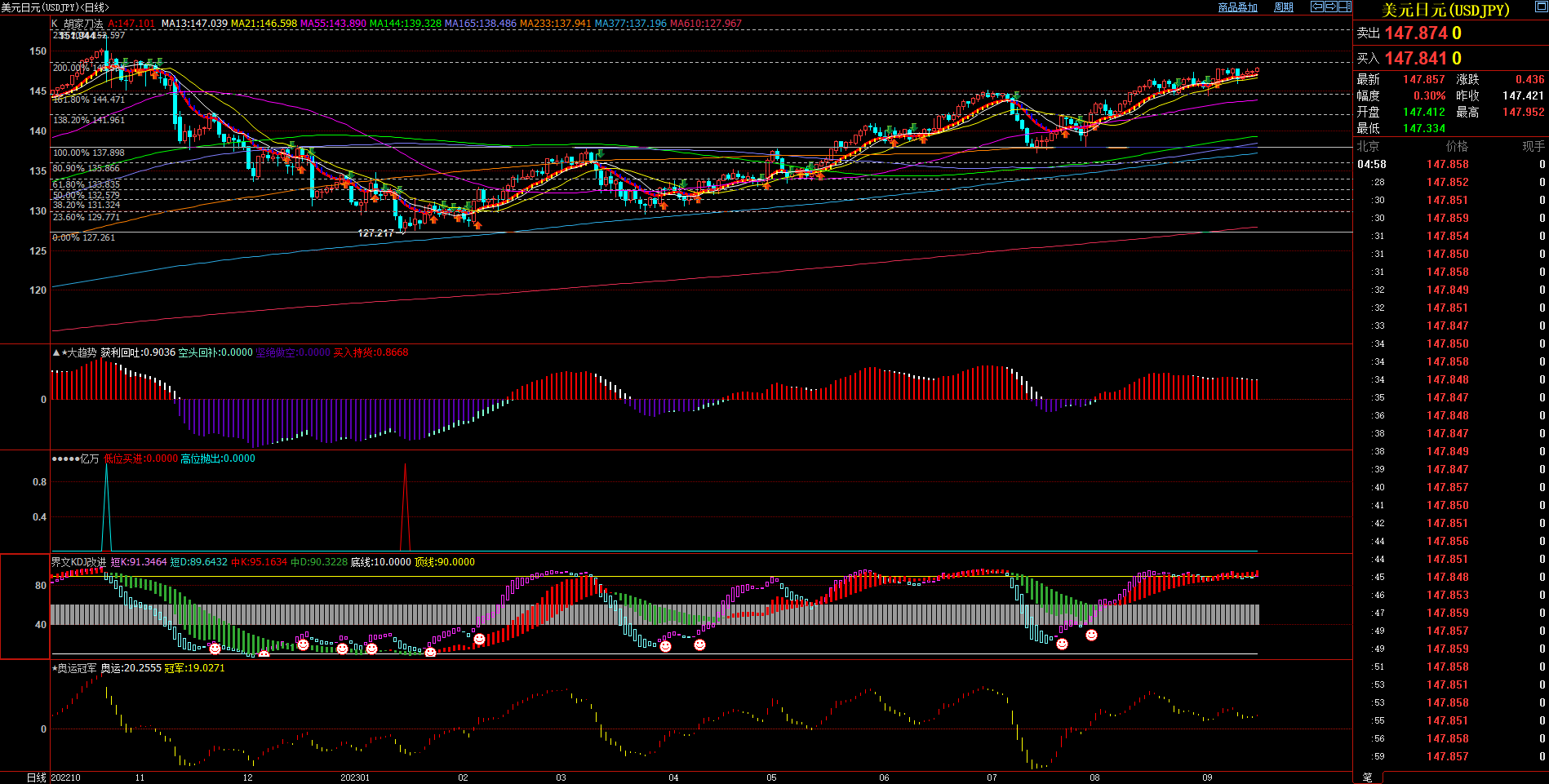This screenshot has height=784, width=1549.
Task: Select the 笔 tab at bottom right
Action: pos(1368,777)
